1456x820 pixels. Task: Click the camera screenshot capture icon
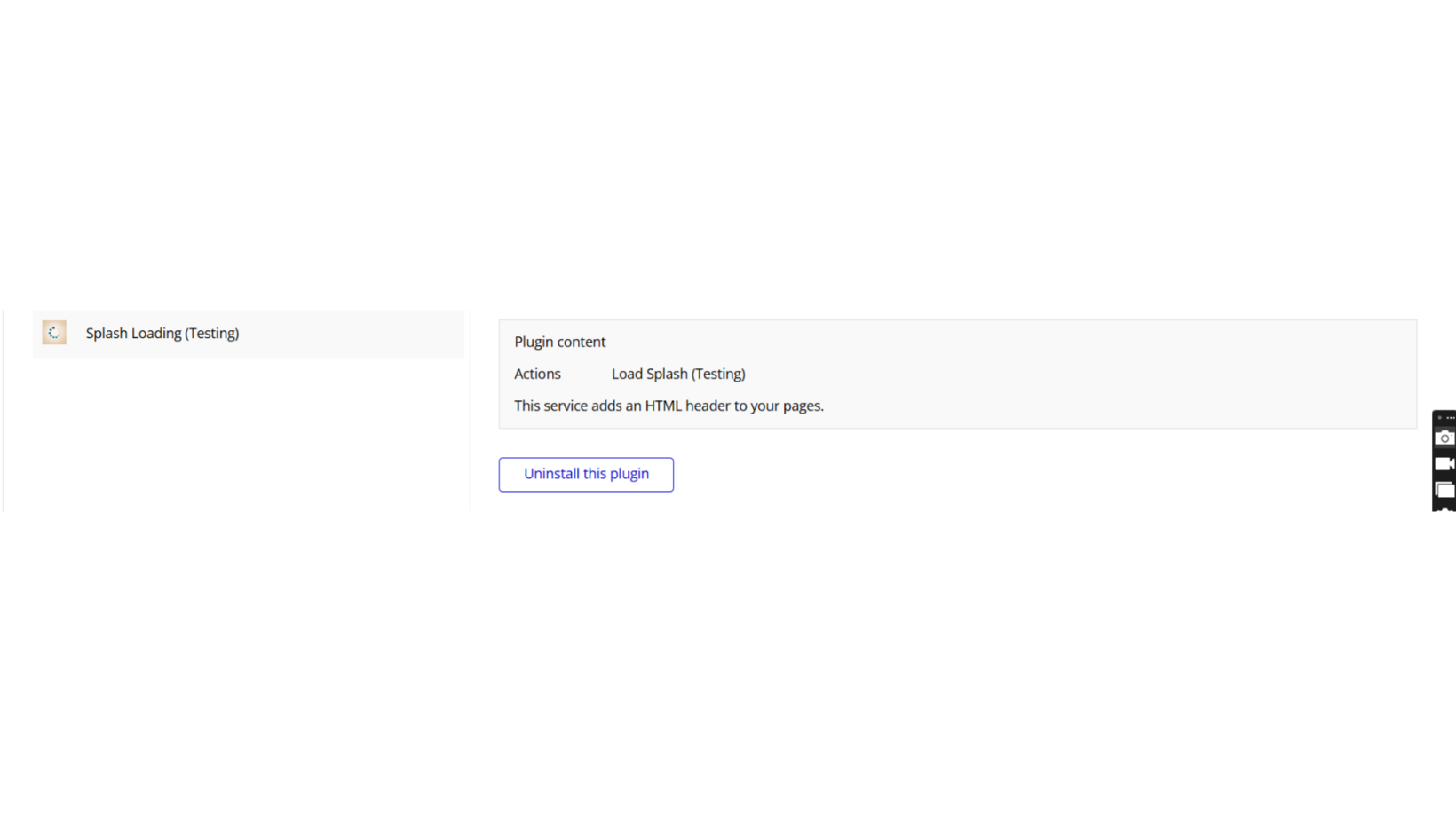(x=1444, y=438)
